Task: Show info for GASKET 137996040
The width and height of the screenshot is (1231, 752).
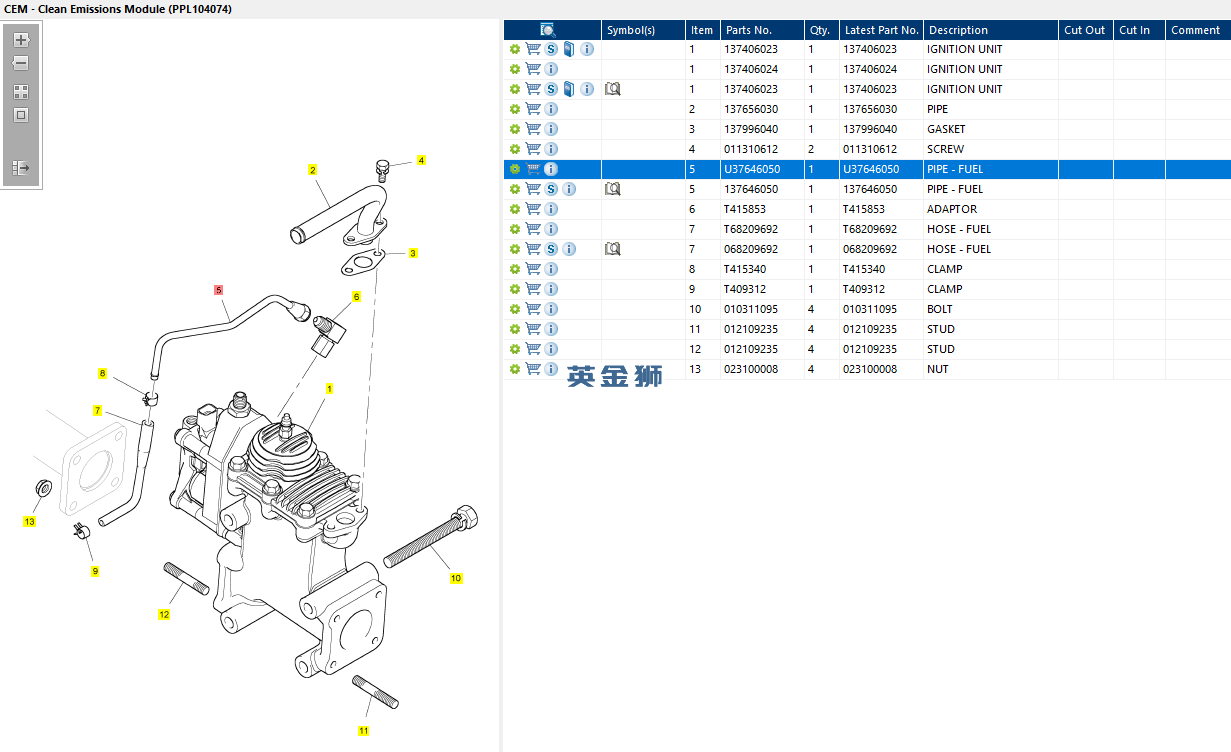Action: (551, 129)
